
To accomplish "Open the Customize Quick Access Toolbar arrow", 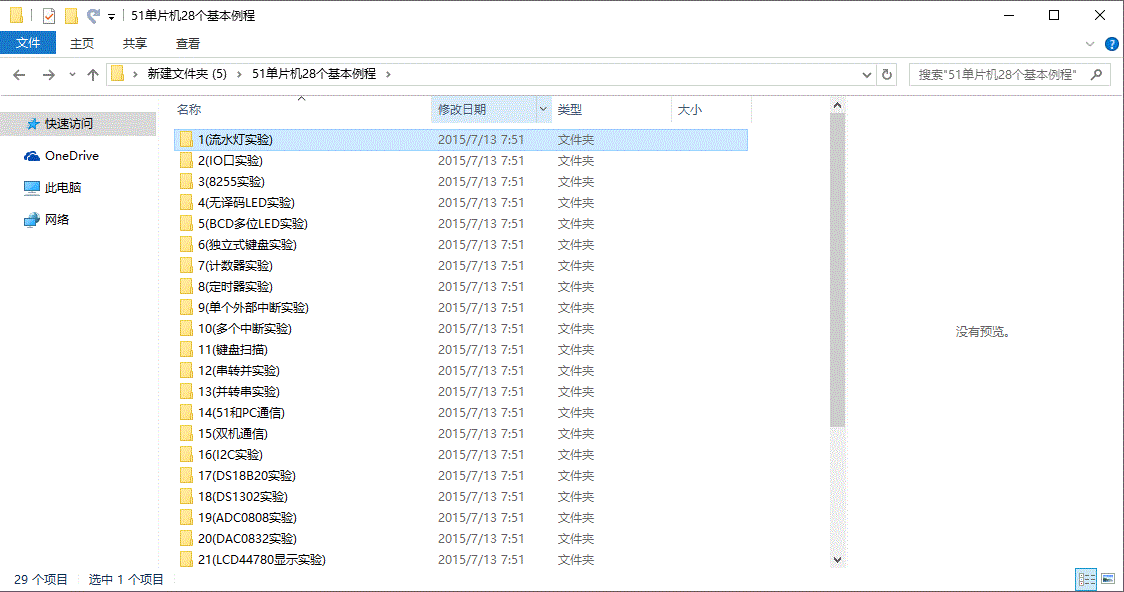I will pos(111,16).
